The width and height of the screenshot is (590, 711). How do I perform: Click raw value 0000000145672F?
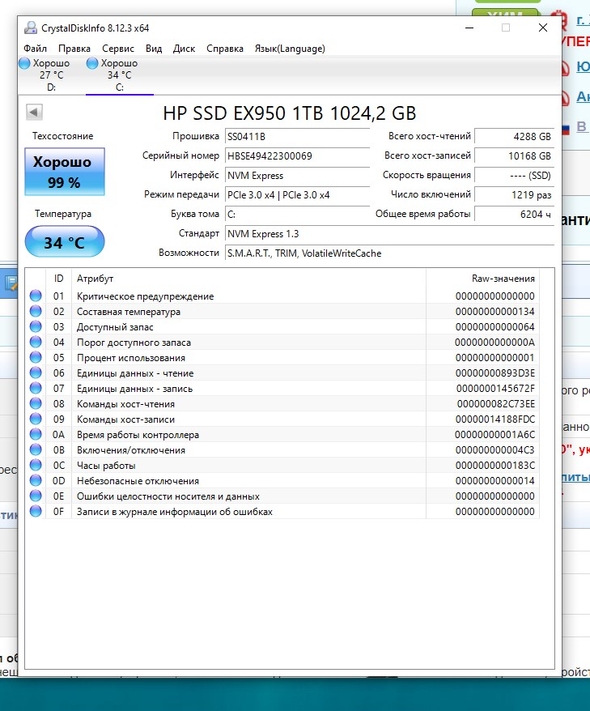(x=495, y=389)
